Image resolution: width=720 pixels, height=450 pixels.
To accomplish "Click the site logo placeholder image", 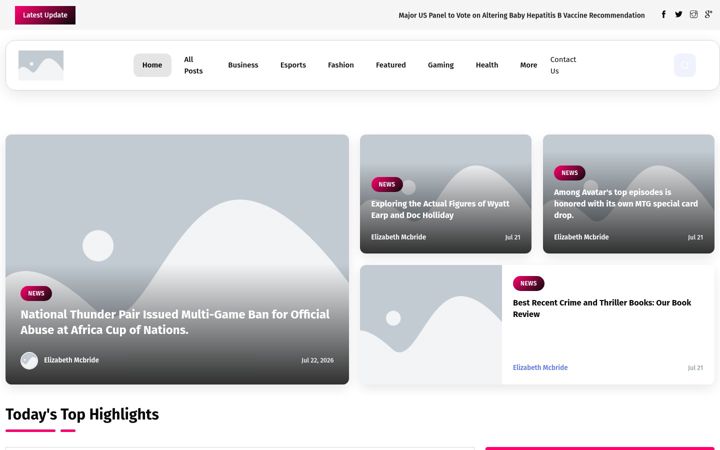I will click(41, 65).
